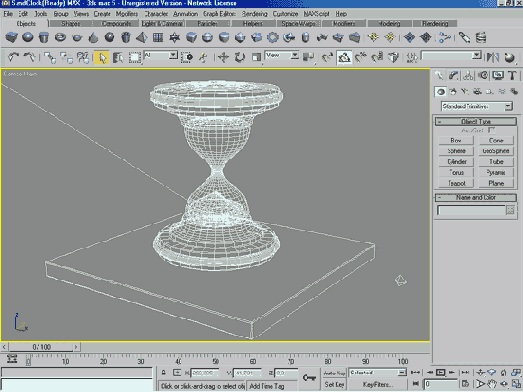Collapse the Object Type rollout
The width and height of the screenshot is (523, 392).
pyautogui.click(x=476, y=122)
